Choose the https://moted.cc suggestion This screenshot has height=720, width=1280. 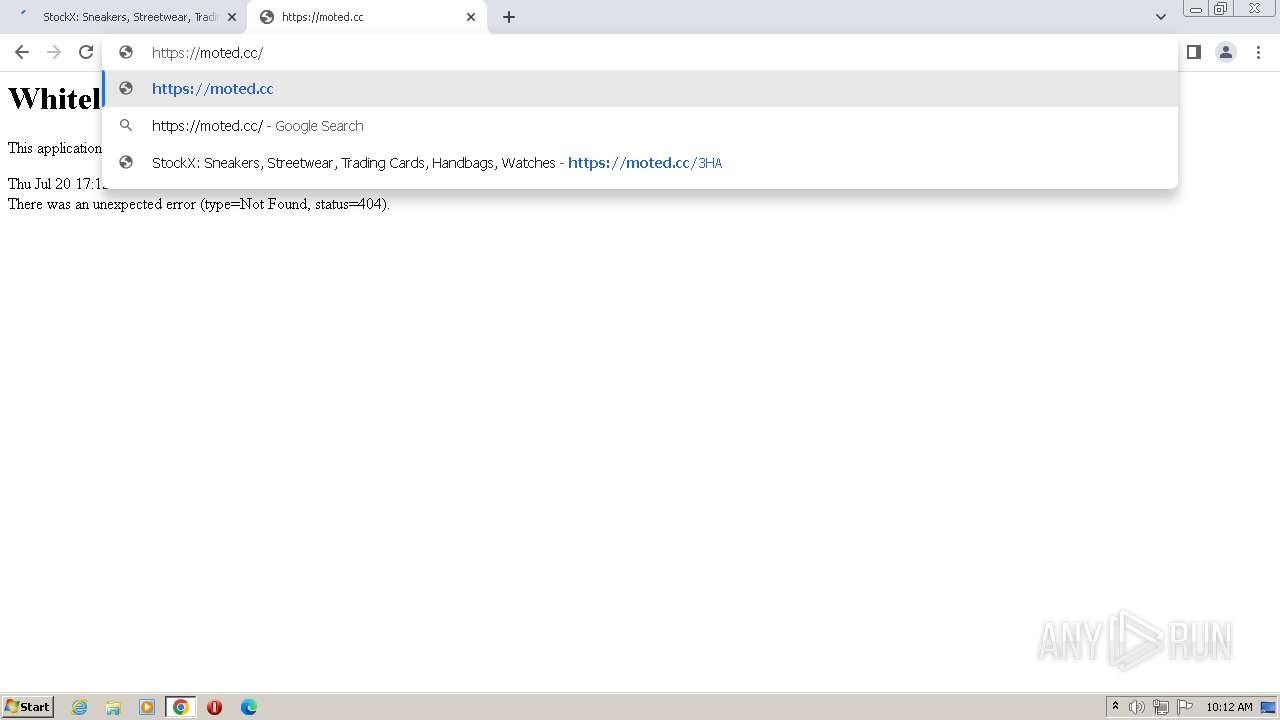click(x=640, y=89)
